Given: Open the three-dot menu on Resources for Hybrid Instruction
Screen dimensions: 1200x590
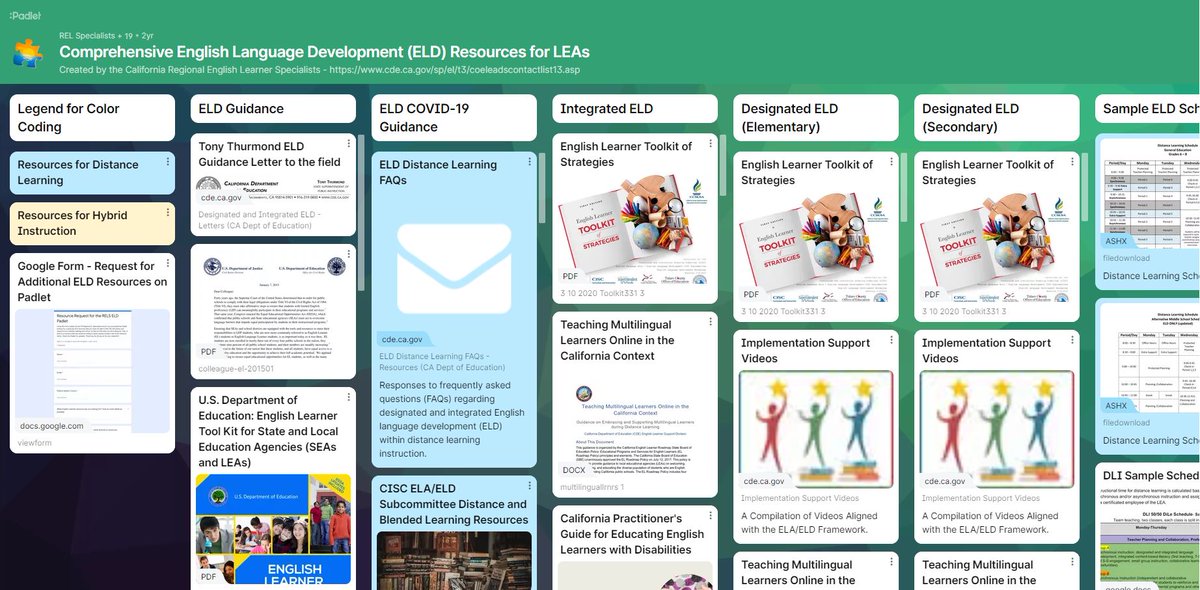Looking at the screenshot, I should 167,215.
